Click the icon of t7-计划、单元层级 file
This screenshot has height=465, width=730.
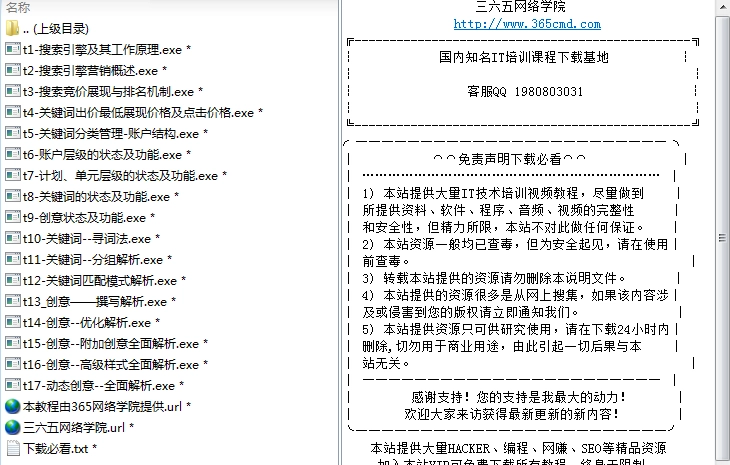(13, 175)
